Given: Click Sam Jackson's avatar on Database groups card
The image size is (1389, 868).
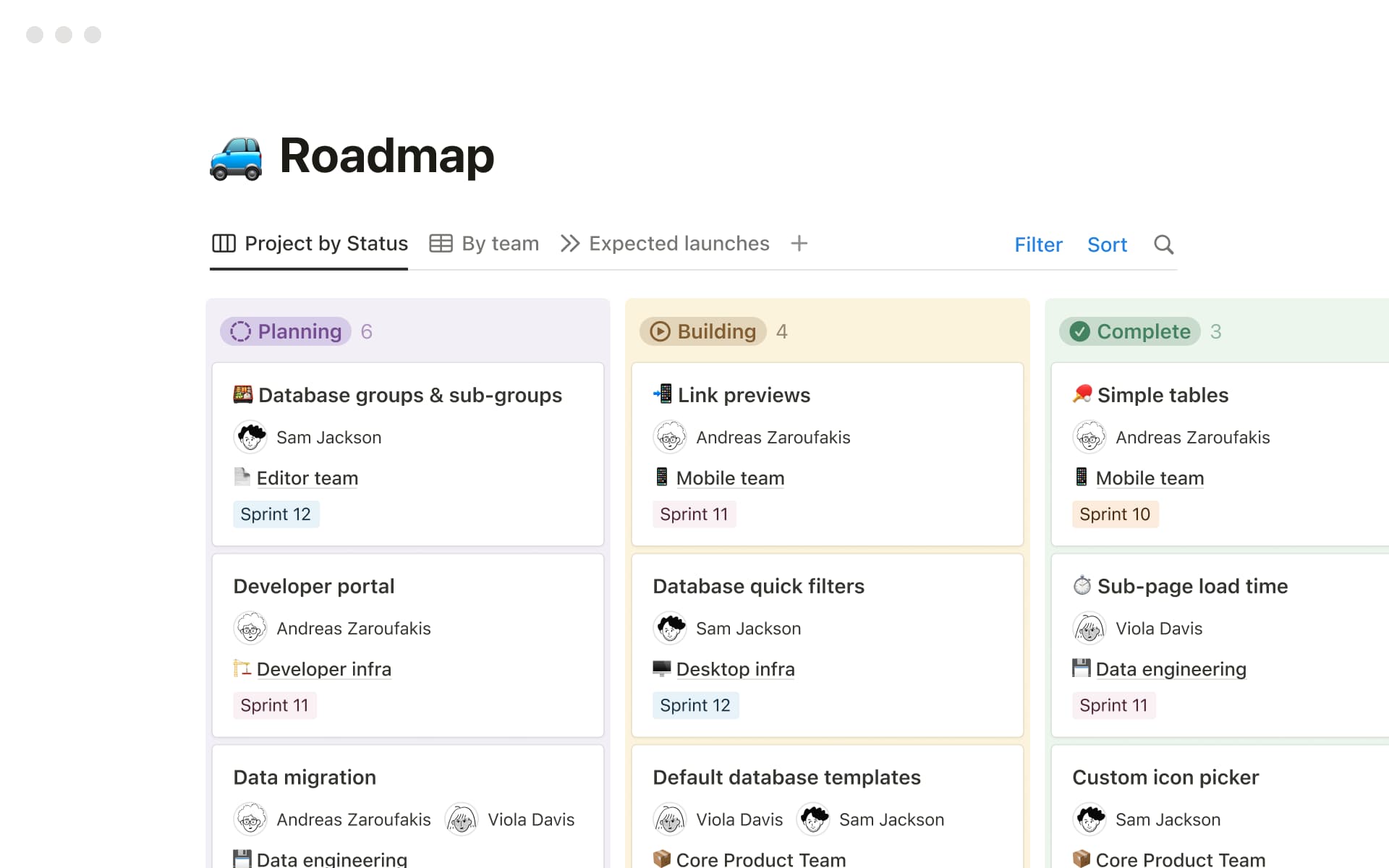Looking at the screenshot, I should coord(250,437).
